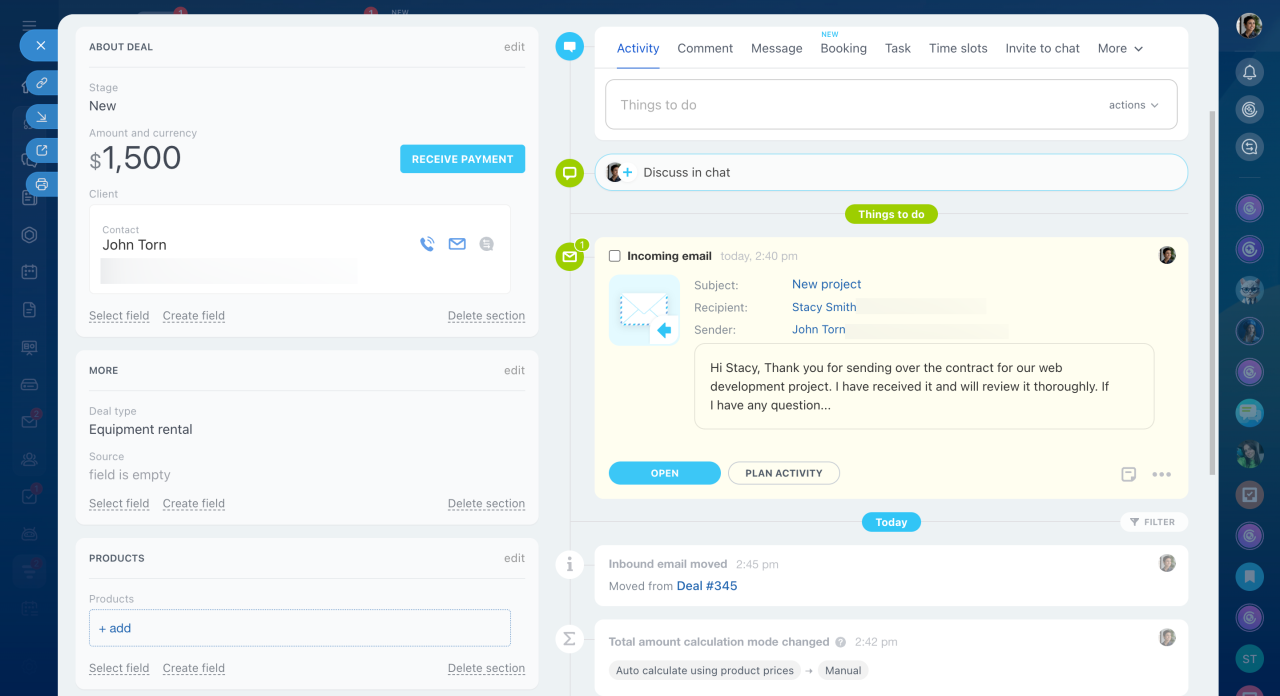Click the email envelope icon for John Torn

pyautogui.click(x=457, y=244)
